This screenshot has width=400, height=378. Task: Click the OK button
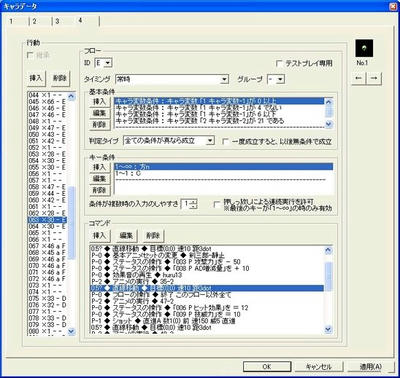tap(267, 367)
